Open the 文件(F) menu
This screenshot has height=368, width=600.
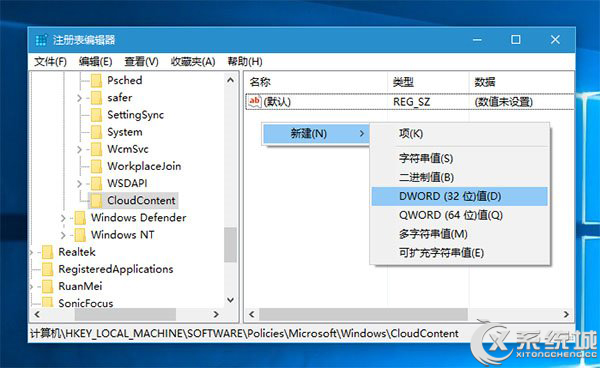coord(50,62)
